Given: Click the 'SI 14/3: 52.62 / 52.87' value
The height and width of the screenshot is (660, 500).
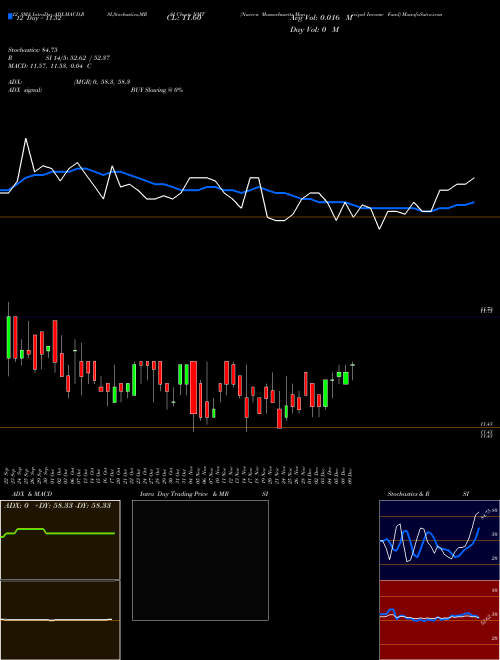Looking at the screenshot, I should click(78, 58).
